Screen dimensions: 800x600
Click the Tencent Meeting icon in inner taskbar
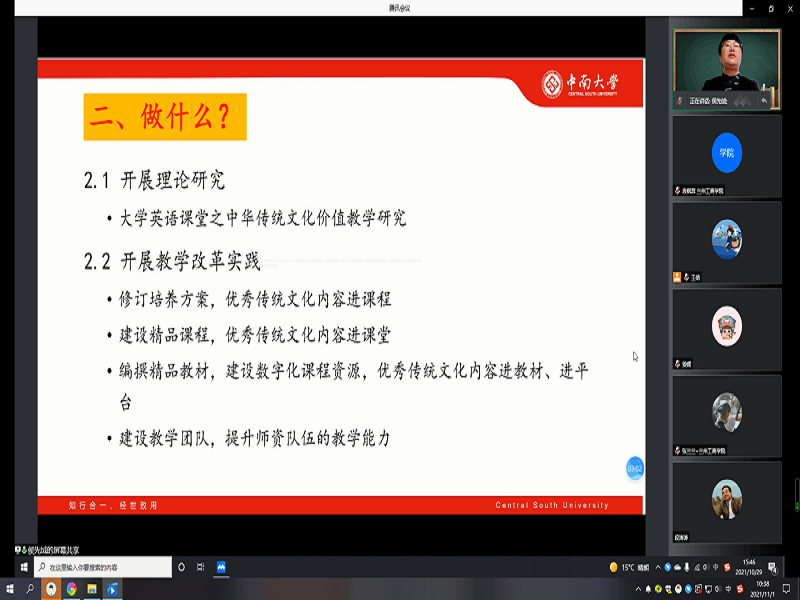[x=221, y=567]
